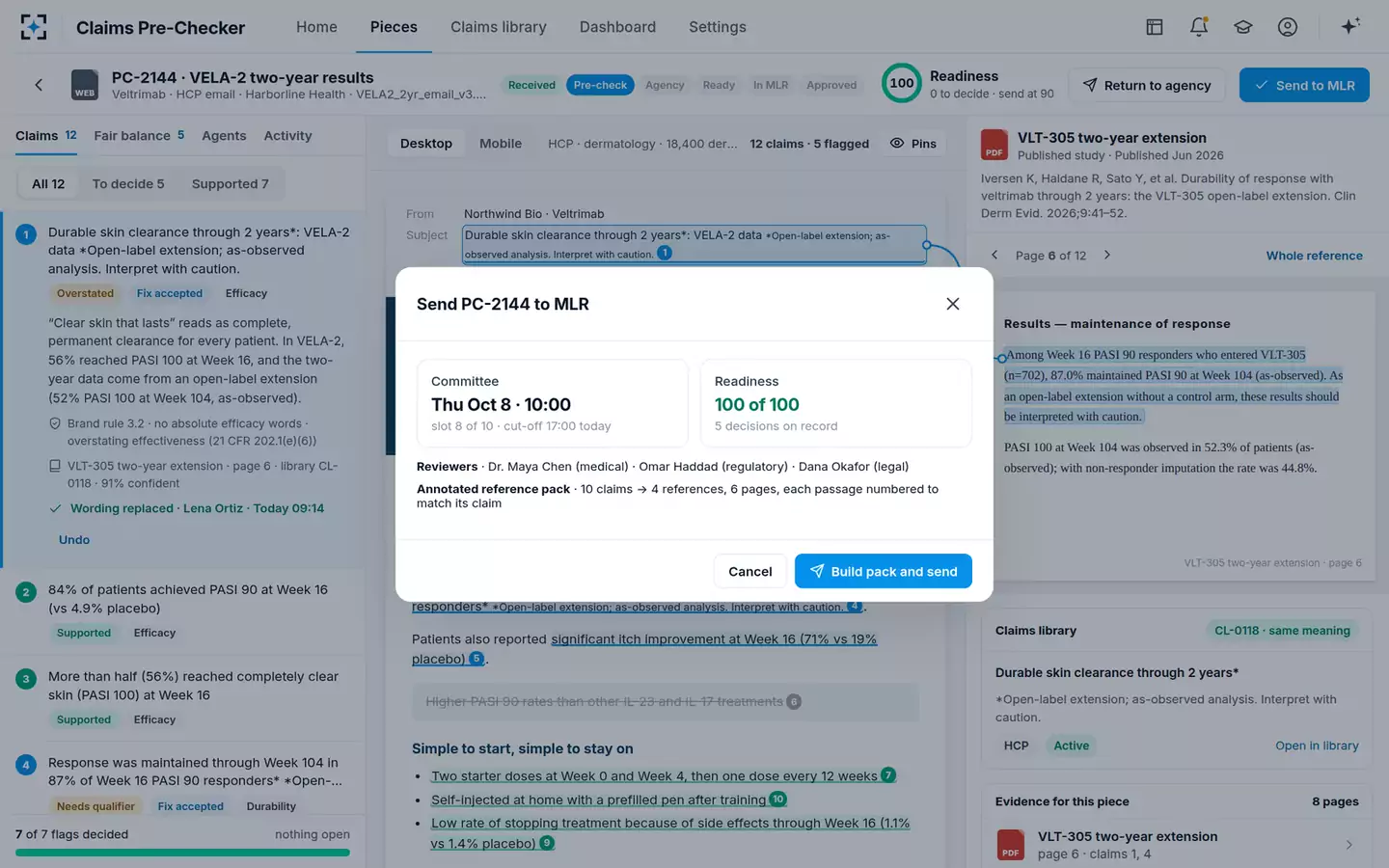The width and height of the screenshot is (1389, 868).
Task: Select claim number 4 badge in list
Action: (26, 765)
